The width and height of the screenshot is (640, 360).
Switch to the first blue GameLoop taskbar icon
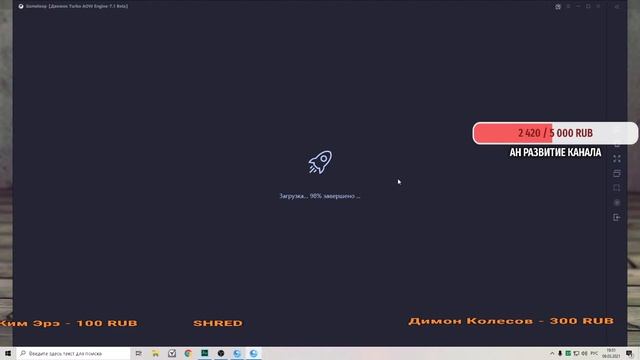click(x=237, y=353)
